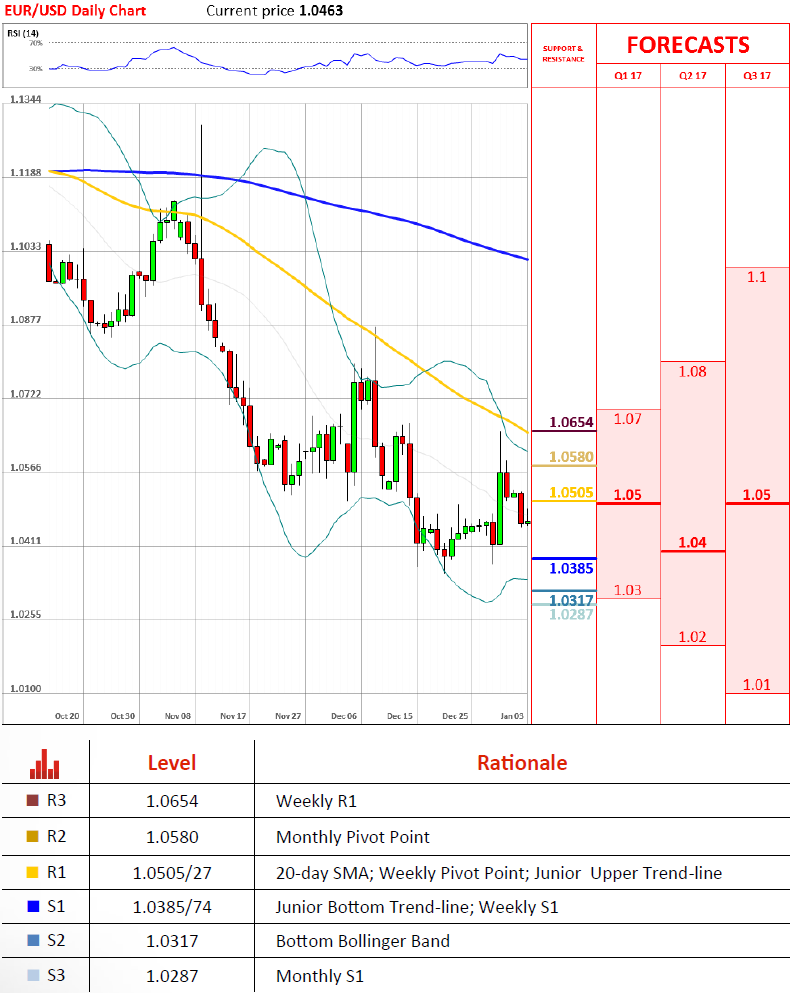Viewport: 791px width, 993px height.
Task: Click the table cell 1.0505/27
Action: click(x=172, y=873)
